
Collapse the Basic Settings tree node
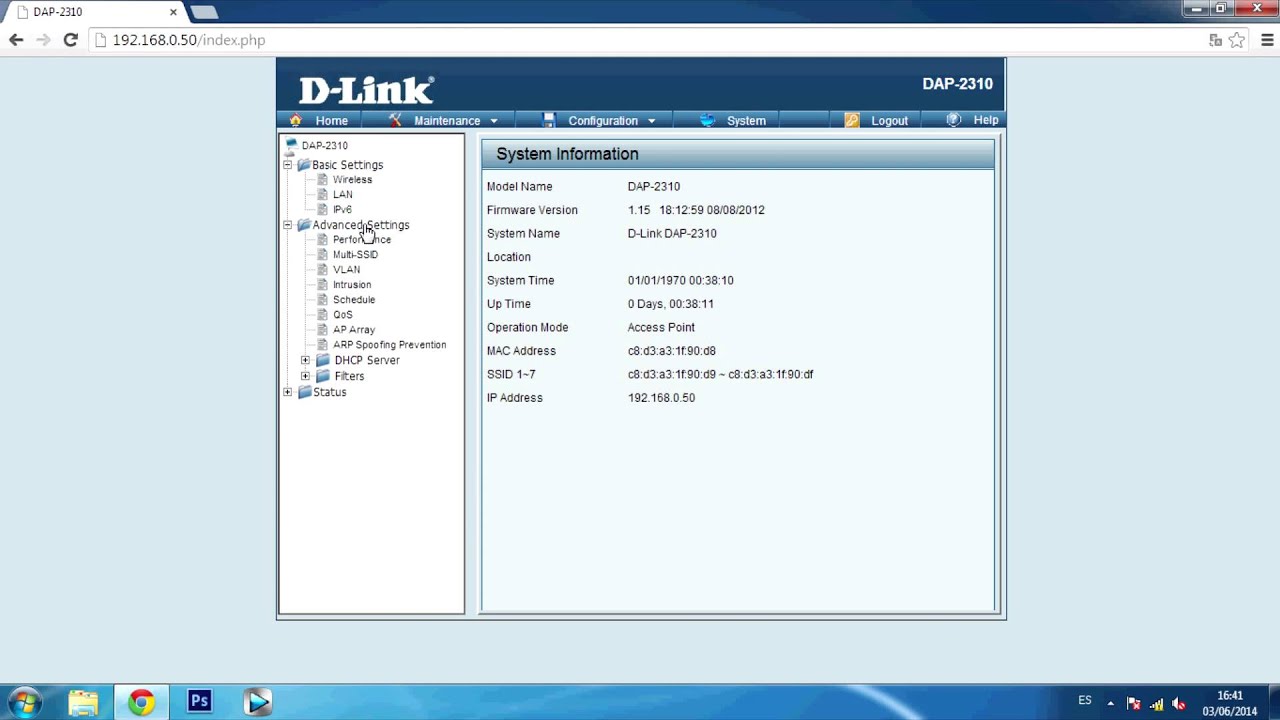288,165
